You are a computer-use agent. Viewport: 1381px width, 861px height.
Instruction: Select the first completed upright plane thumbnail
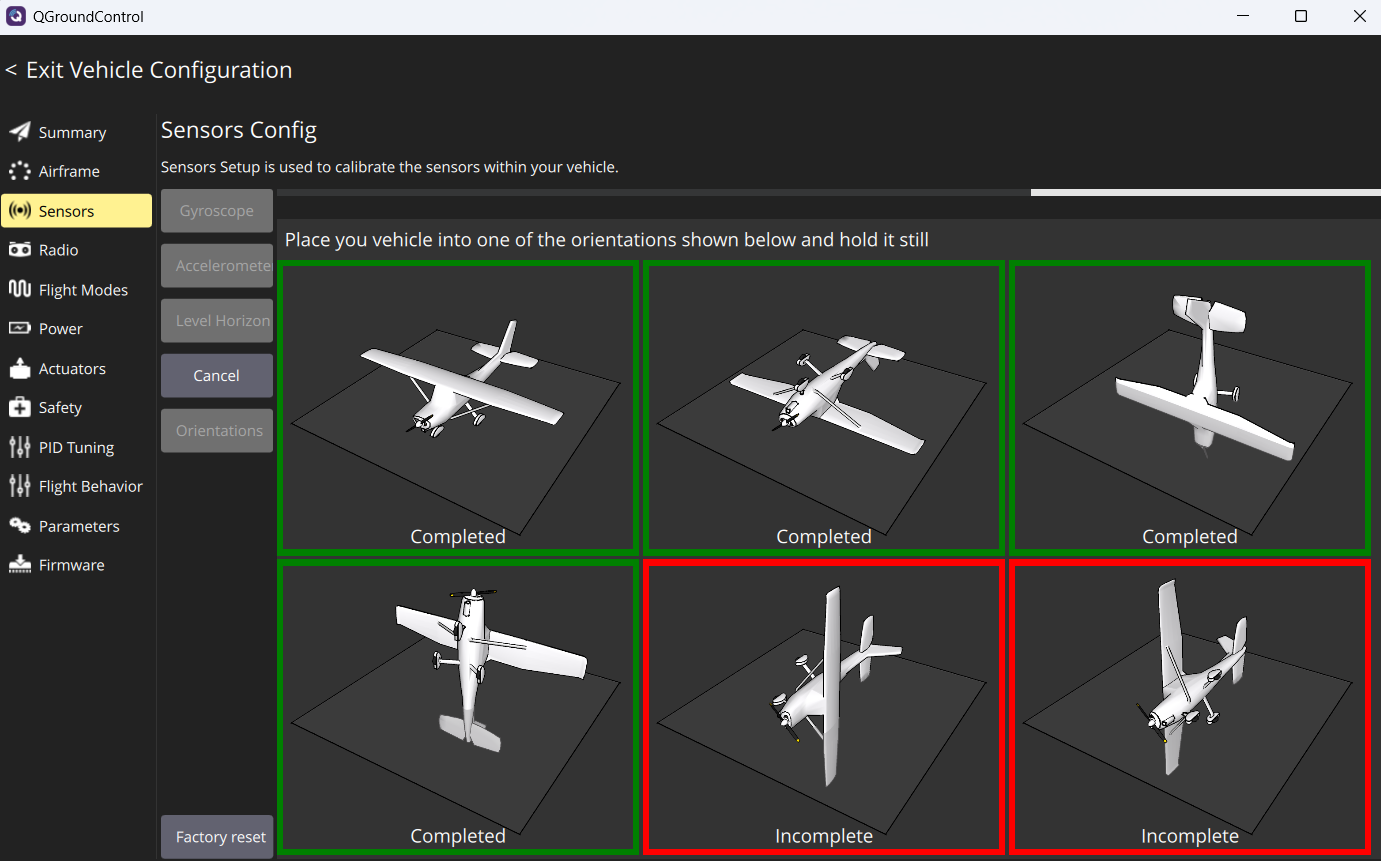458,408
